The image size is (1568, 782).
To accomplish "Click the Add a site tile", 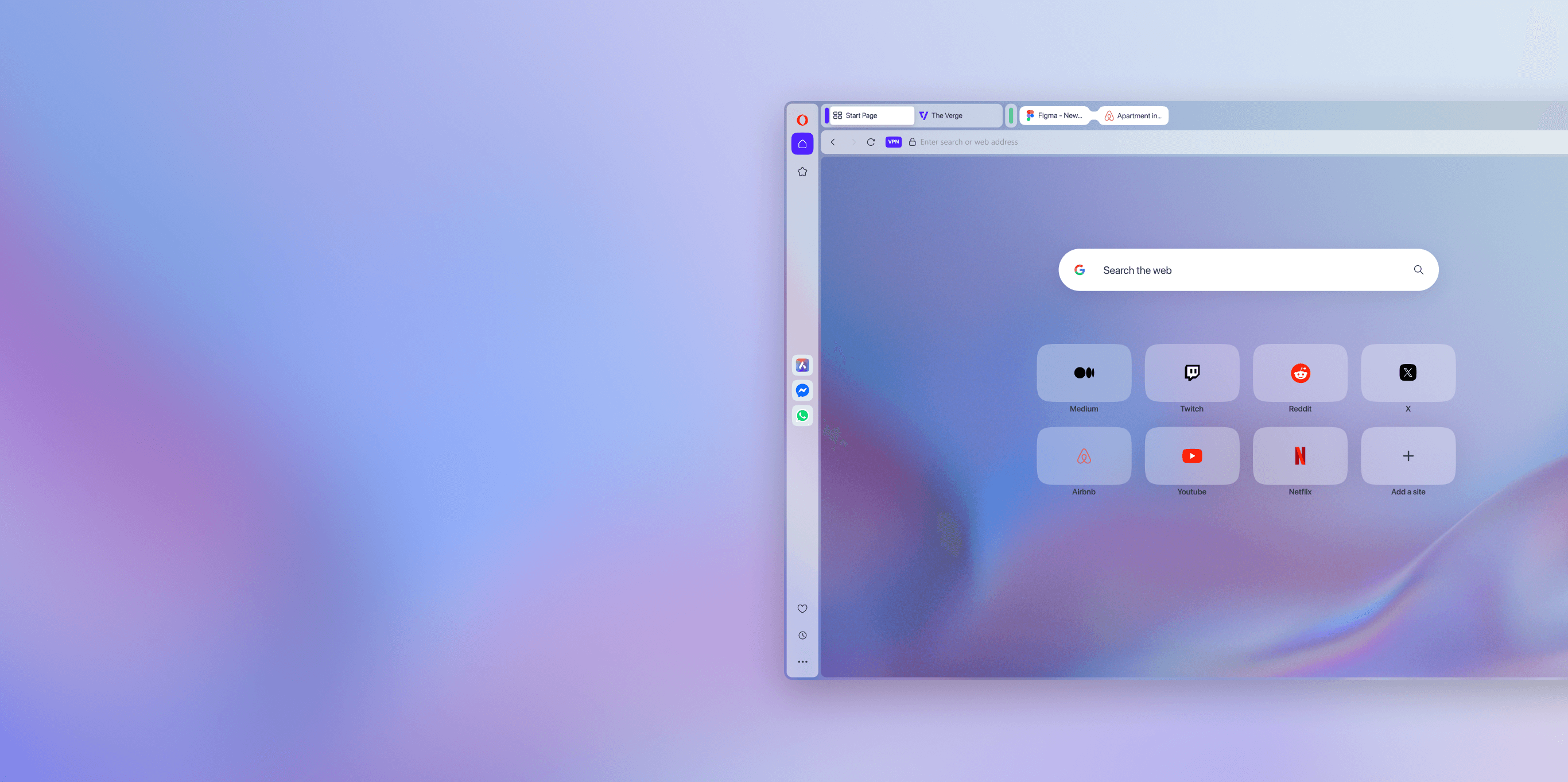I will [1408, 456].
